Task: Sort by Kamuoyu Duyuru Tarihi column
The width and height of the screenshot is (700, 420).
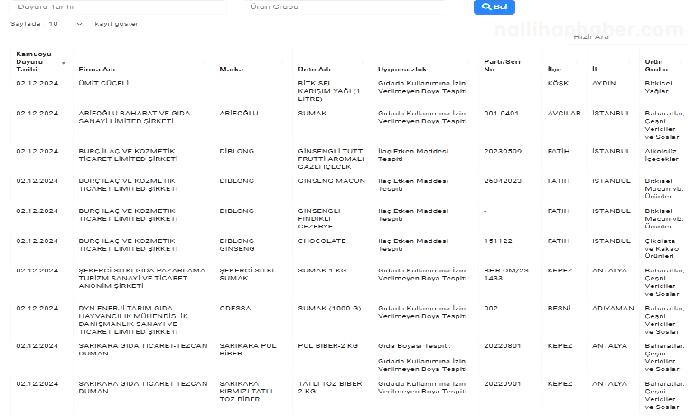Action: 41,61
